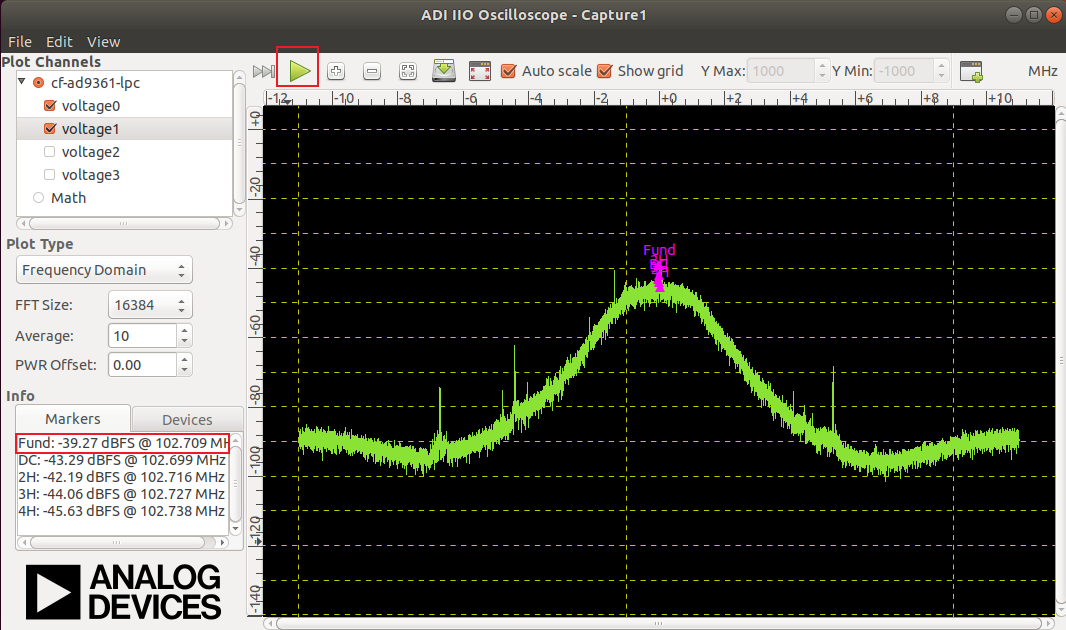Click the save plot data icon
1066x630 pixels.
coord(444,71)
